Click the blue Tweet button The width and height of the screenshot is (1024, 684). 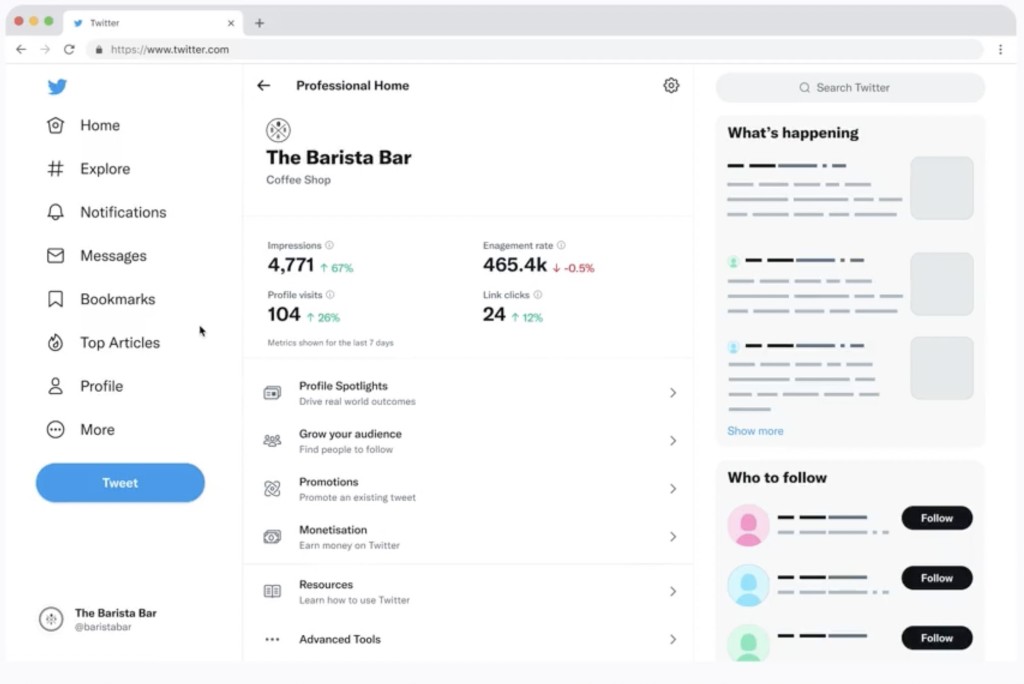(x=120, y=483)
